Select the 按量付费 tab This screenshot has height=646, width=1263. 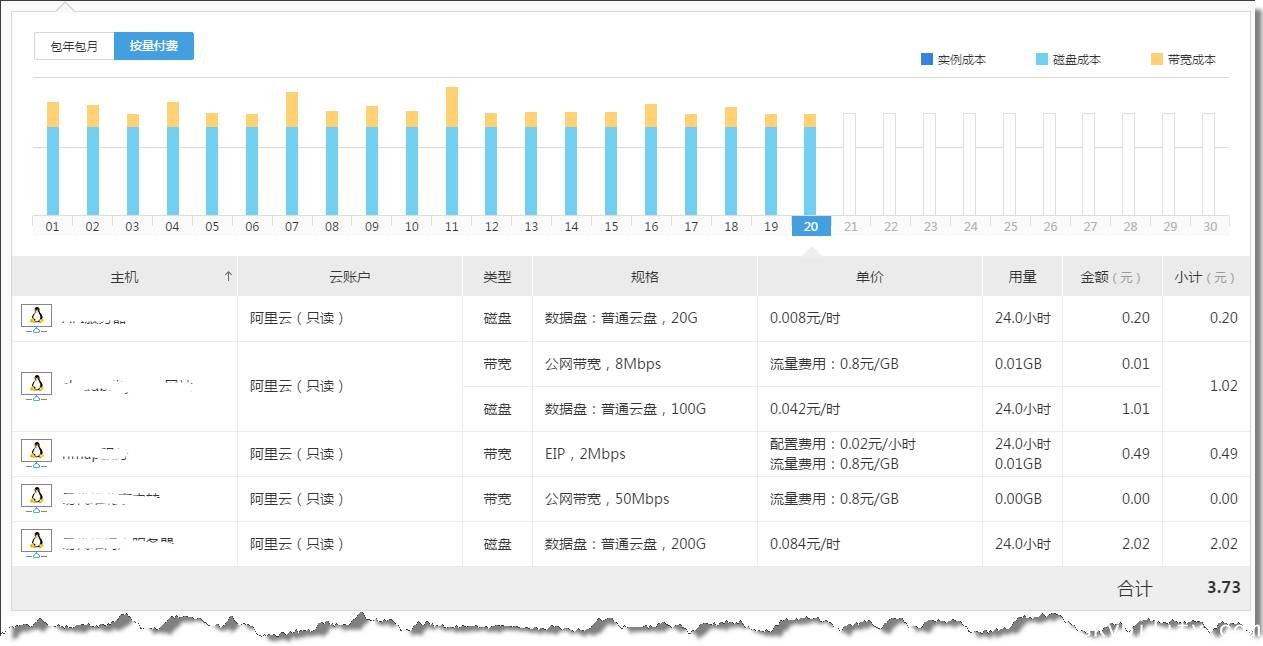coord(154,46)
